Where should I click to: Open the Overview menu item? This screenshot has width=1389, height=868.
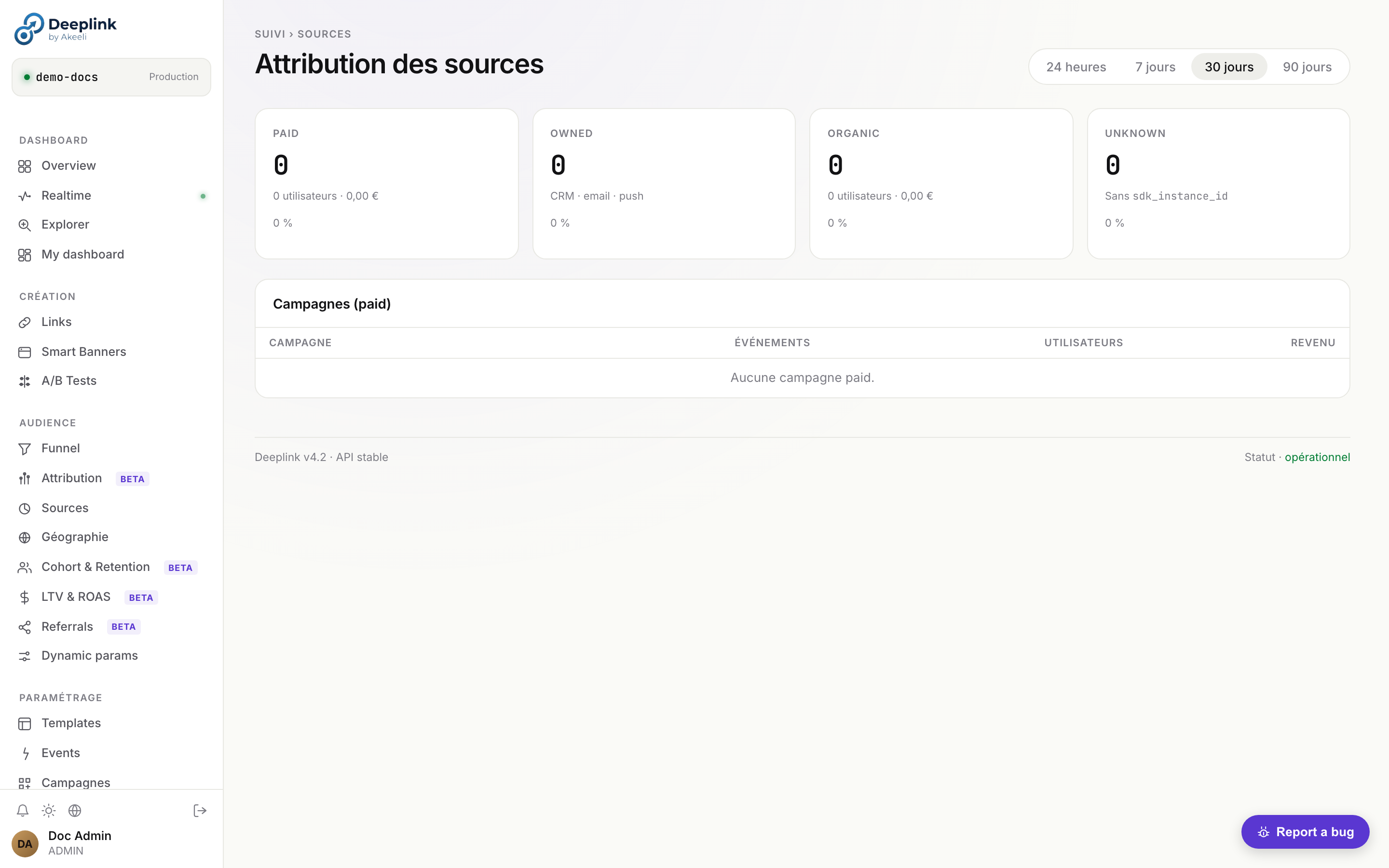(x=111, y=166)
